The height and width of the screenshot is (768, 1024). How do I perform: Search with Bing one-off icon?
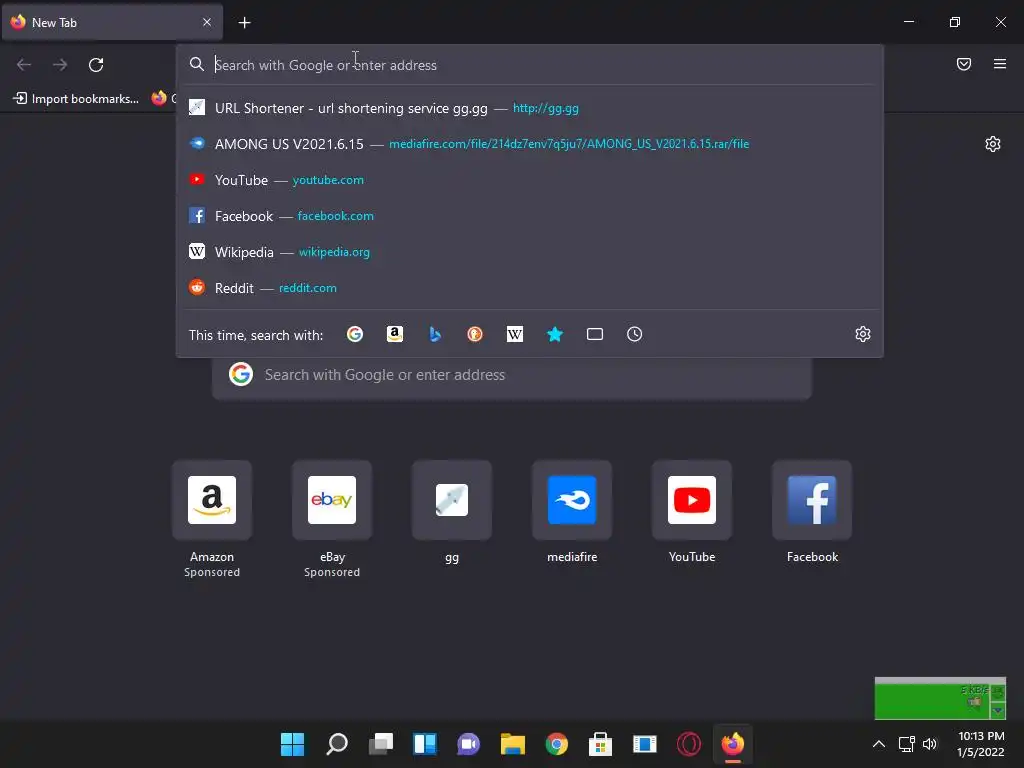[435, 334]
